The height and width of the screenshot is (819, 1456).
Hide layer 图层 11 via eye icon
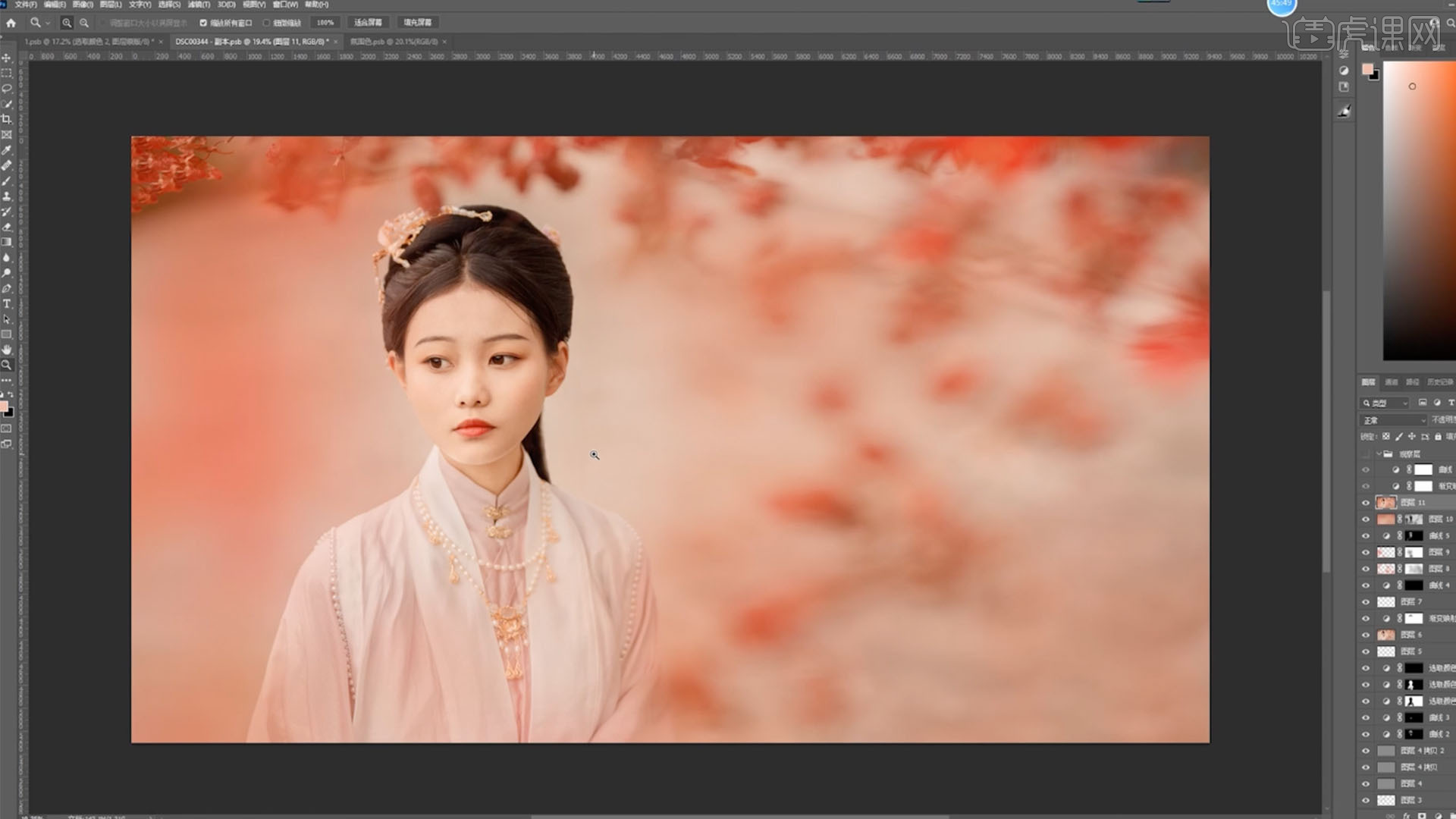click(1366, 503)
